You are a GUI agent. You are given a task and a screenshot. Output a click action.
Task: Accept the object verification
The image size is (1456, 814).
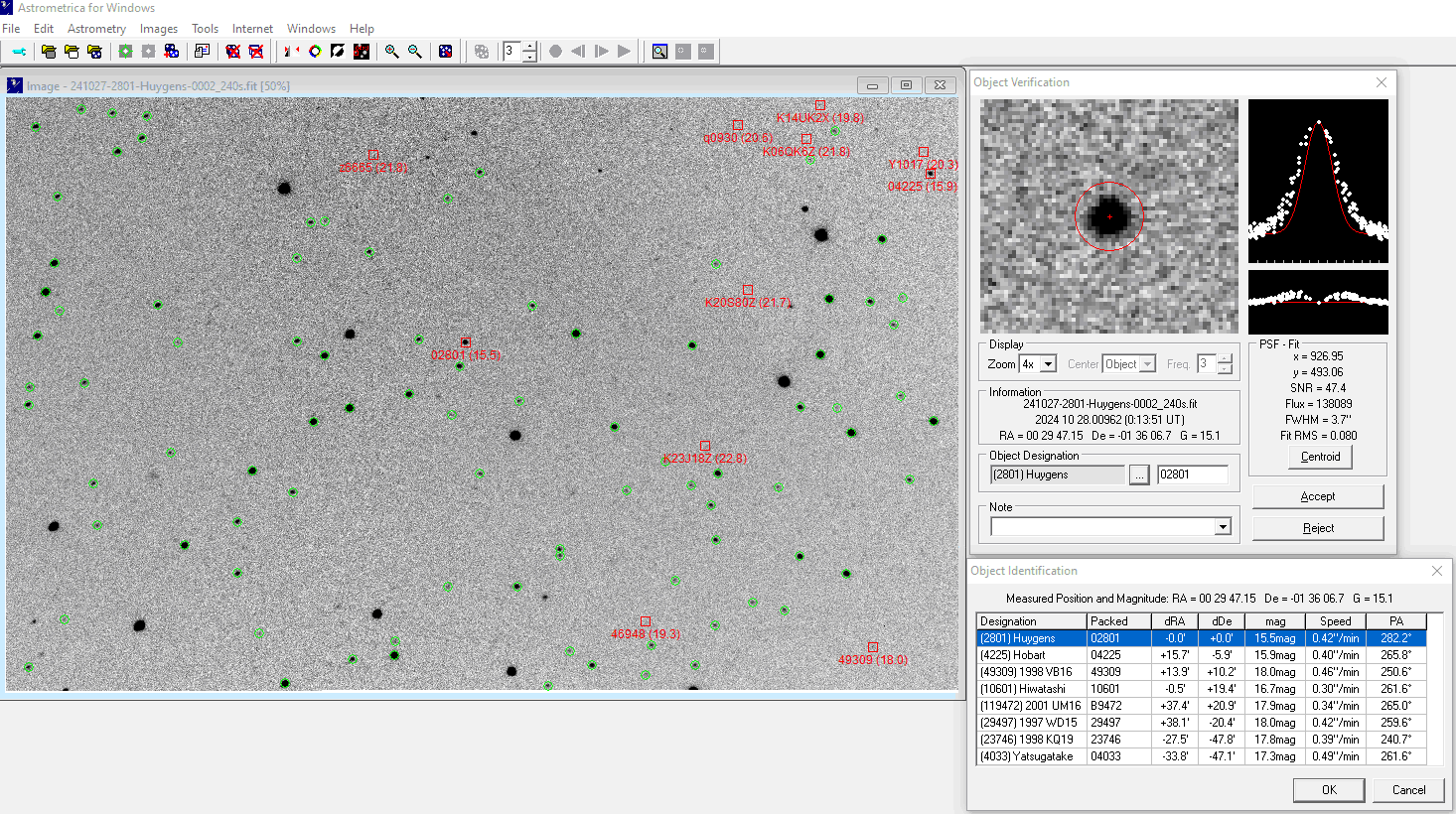[1318, 496]
